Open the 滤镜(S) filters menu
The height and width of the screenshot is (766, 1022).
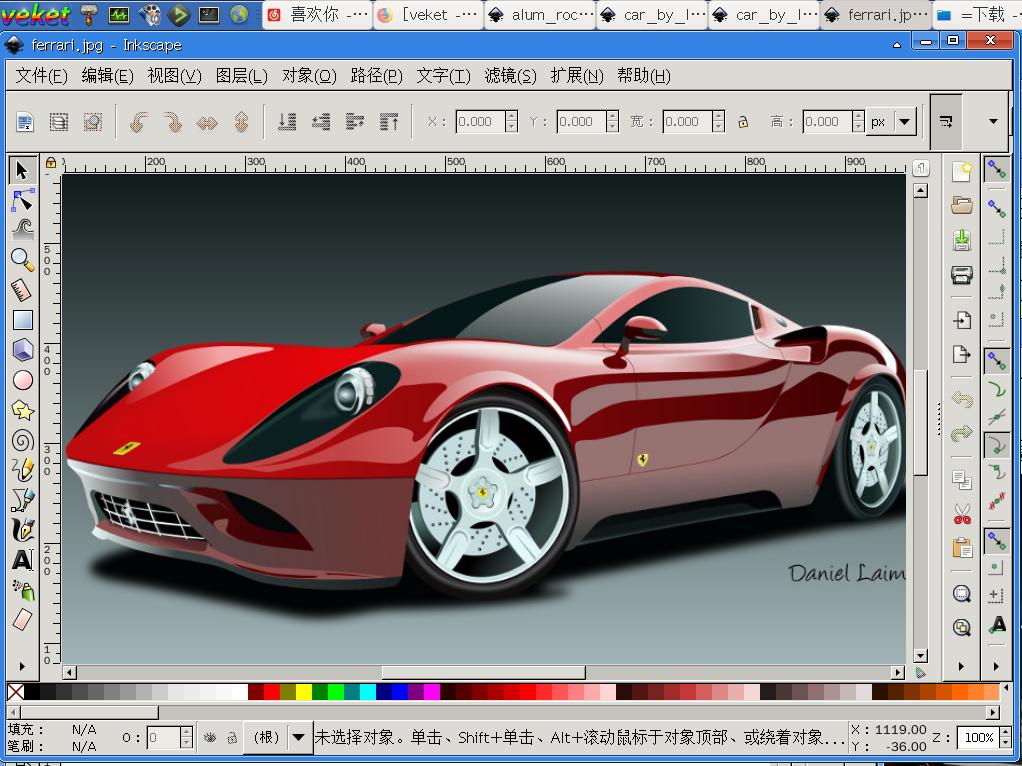click(x=510, y=76)
